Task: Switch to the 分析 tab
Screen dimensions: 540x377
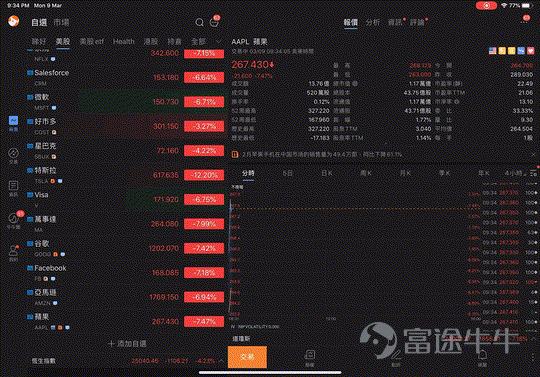Action: 373,22
